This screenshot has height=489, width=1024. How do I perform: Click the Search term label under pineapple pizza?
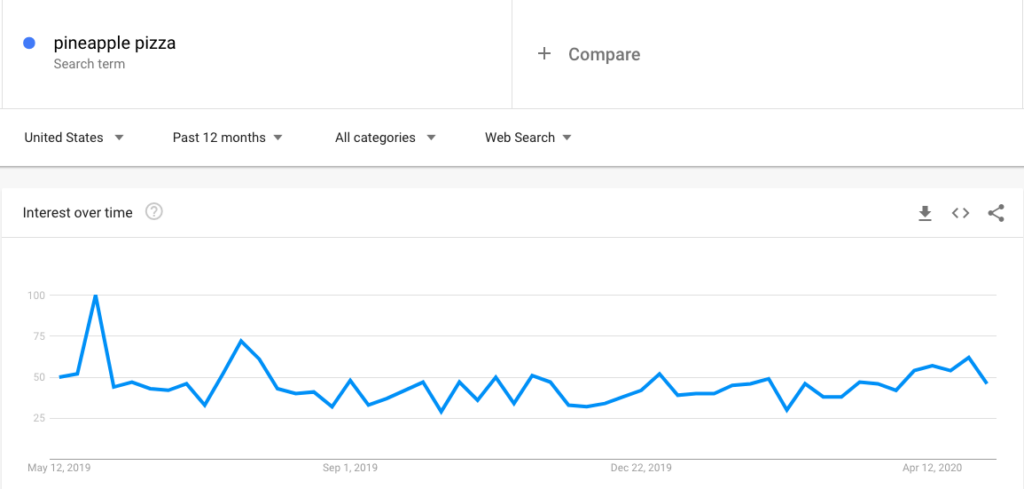click(89, 64)
